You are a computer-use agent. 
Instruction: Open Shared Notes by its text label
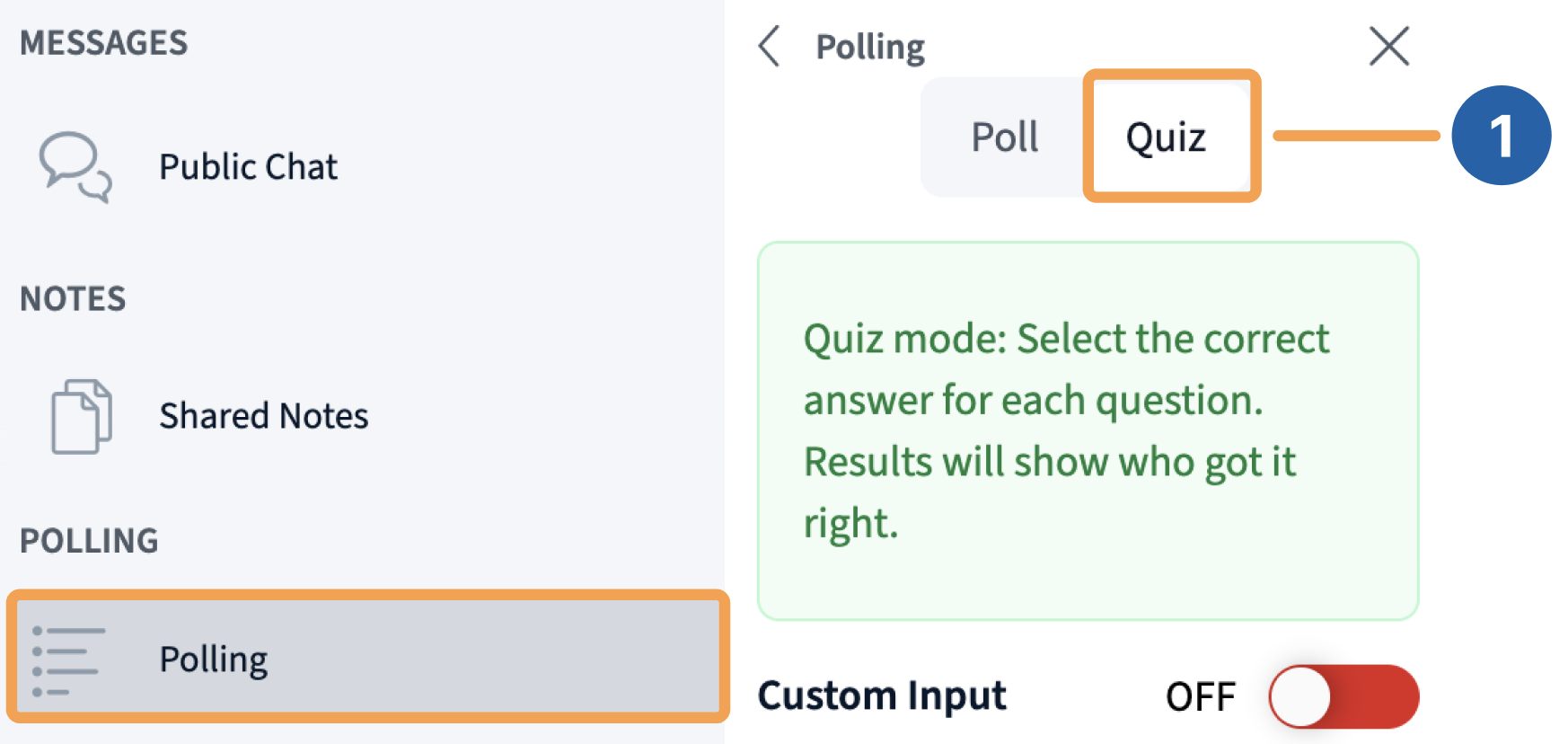[x=263, y=416]
